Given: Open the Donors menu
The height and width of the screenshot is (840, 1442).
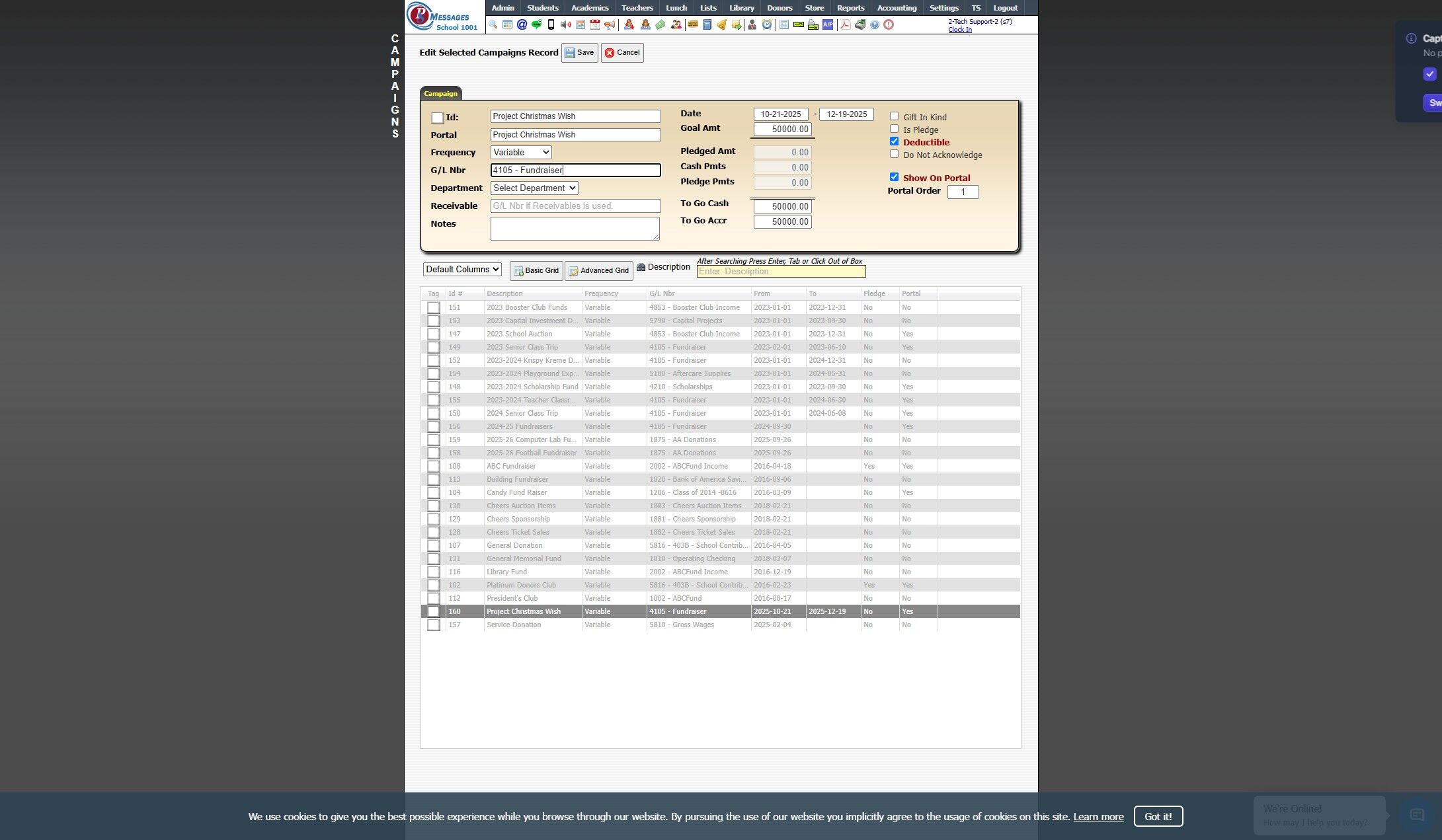Looking at the screenshot, I should click(779, 8).
